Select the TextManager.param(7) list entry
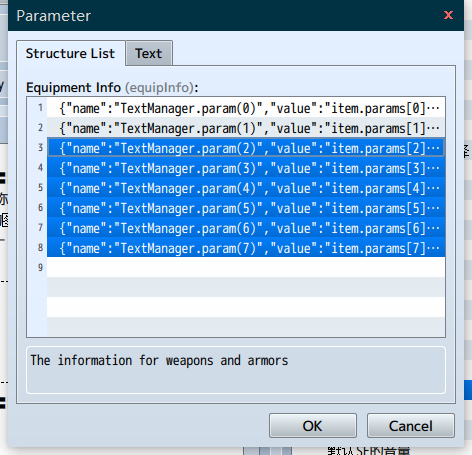The width and height of the screenshot is (472, 455). (x=246, y=248)
